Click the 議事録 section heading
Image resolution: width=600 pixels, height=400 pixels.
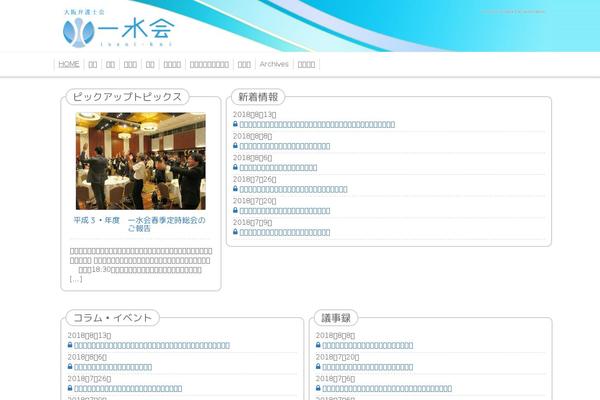pos(336,318)
